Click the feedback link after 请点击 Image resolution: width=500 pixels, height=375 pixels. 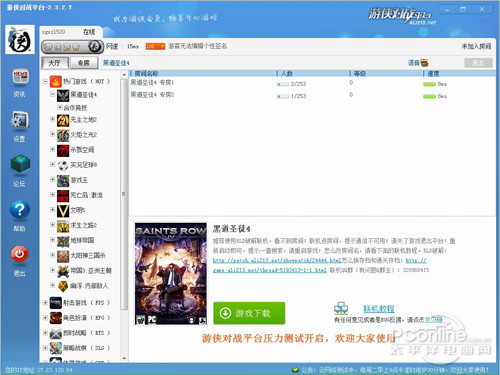click(x=433, y=320)
